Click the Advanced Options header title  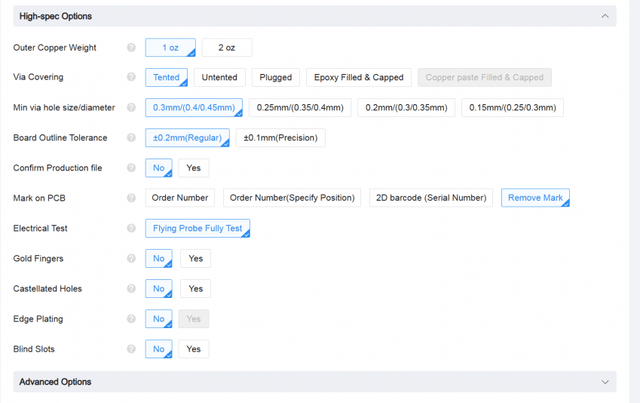[55, 382]
